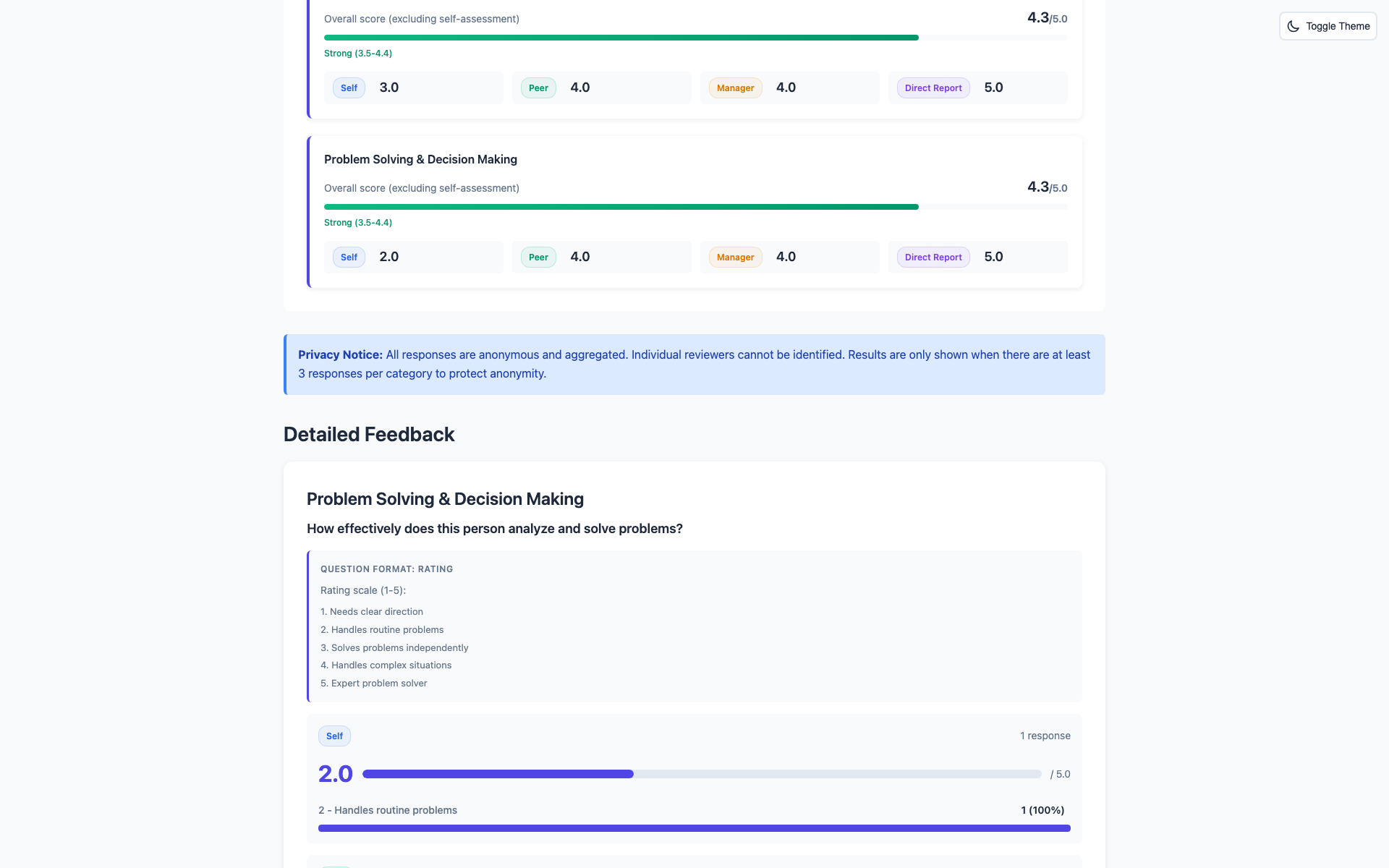This screenshot has height=868, width=1389.
Task: Click the moon icon on Toggle Theme
Action: click(x=1294, y=26)
